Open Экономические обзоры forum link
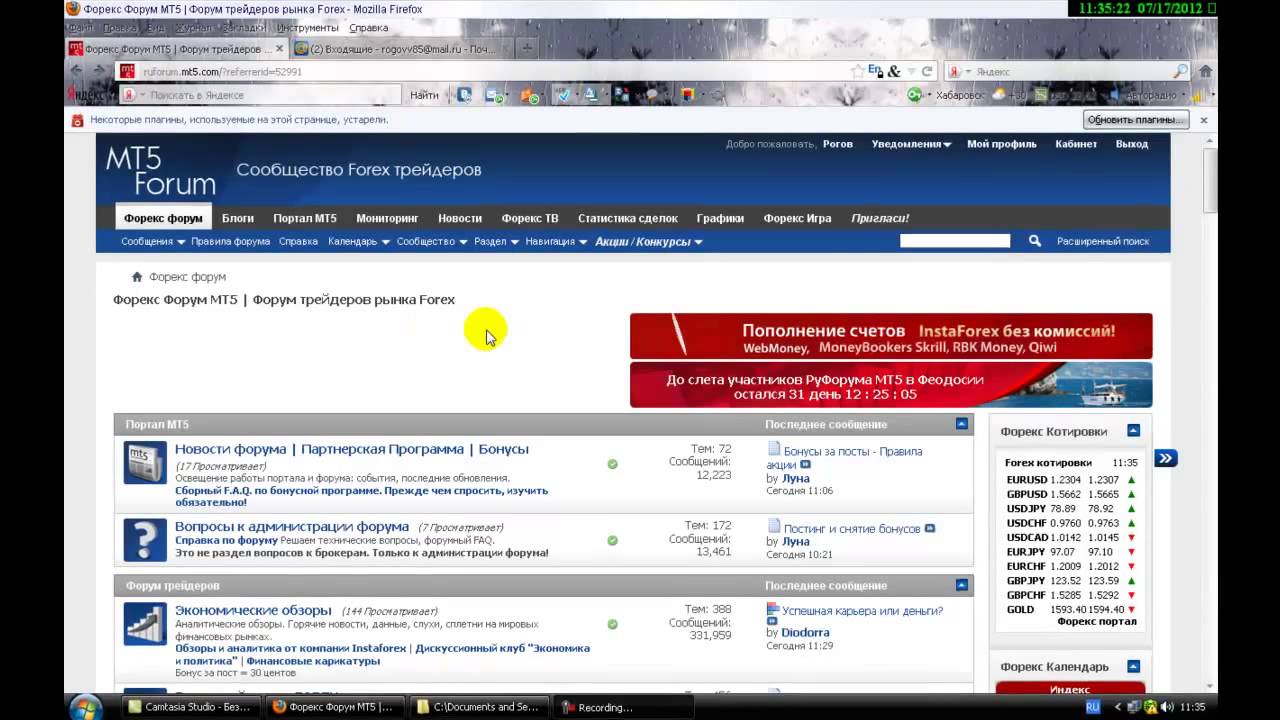This screenshot has height=720, width=1280. 253,610
